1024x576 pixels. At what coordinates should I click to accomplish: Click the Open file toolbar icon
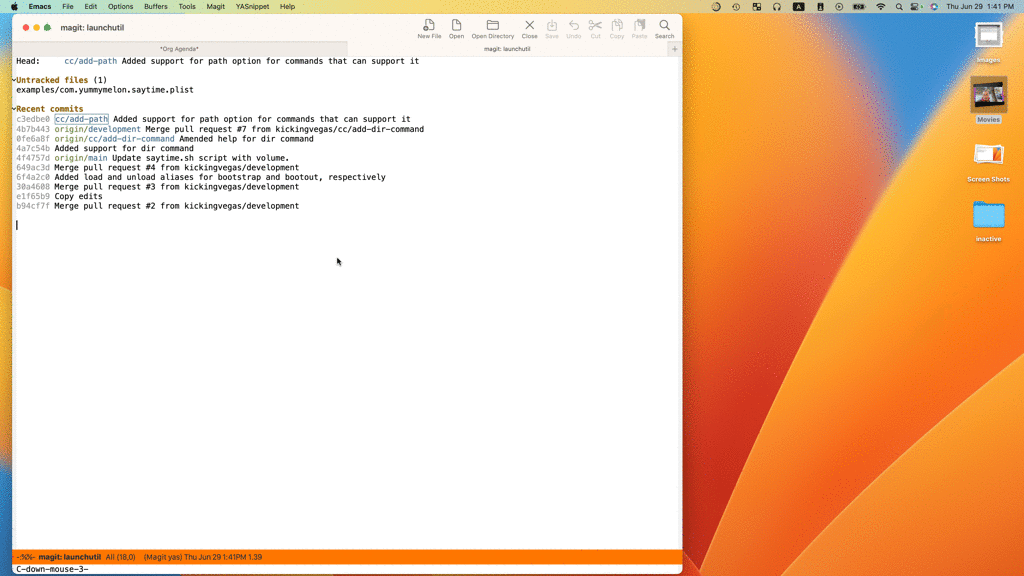[456, 29]
